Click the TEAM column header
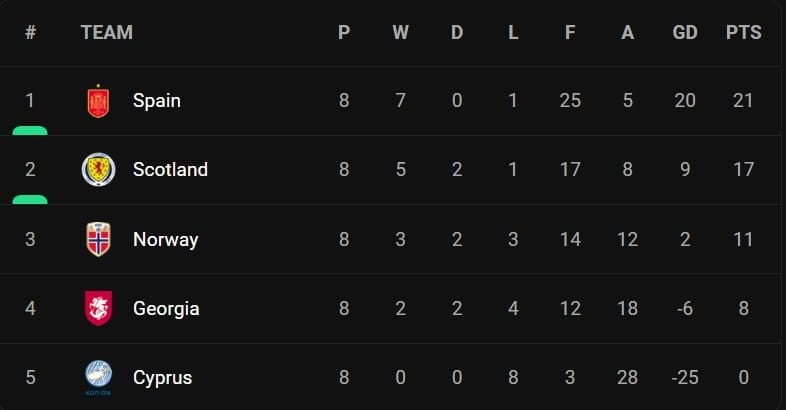The width and height of the screenshot is (786, 410). (106, 33)
